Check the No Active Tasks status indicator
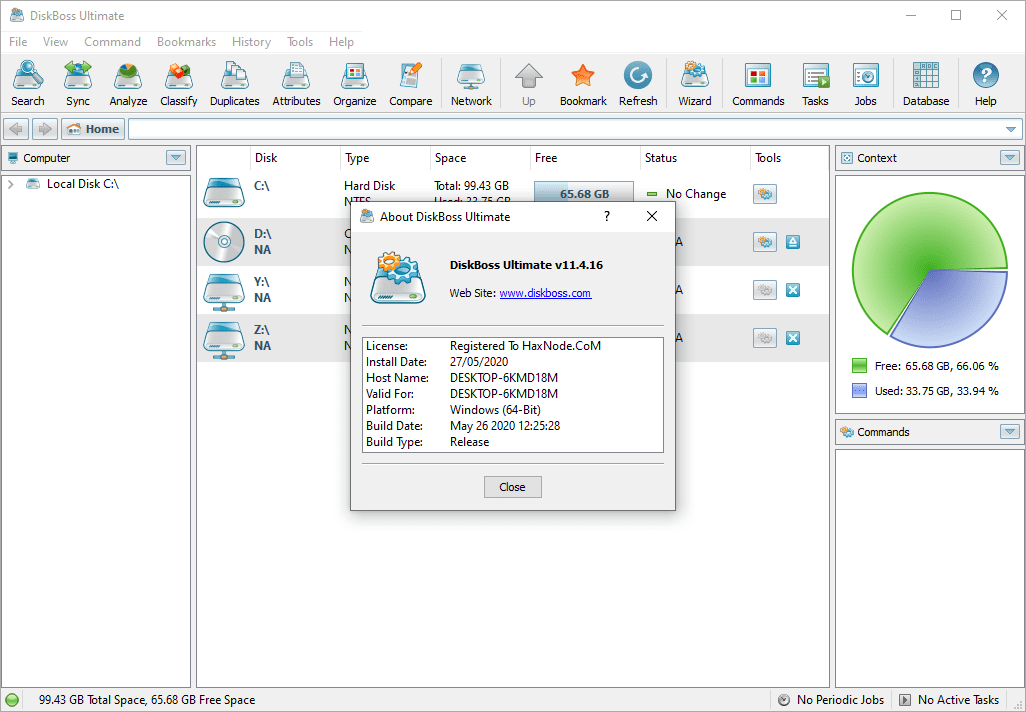 (949, 700)
